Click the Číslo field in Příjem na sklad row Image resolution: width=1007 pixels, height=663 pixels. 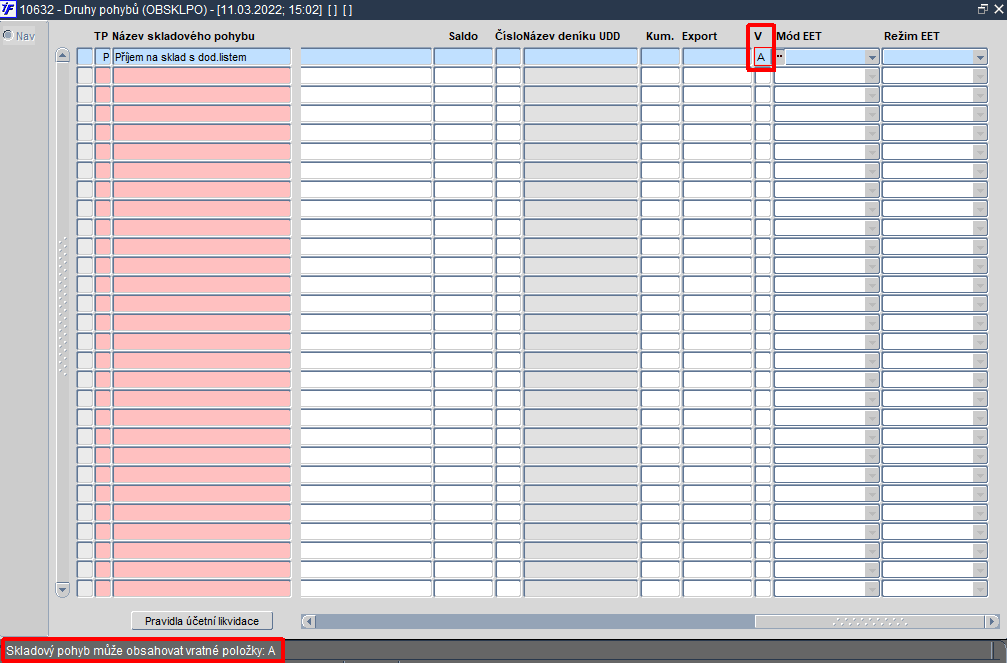pos(508,57)
